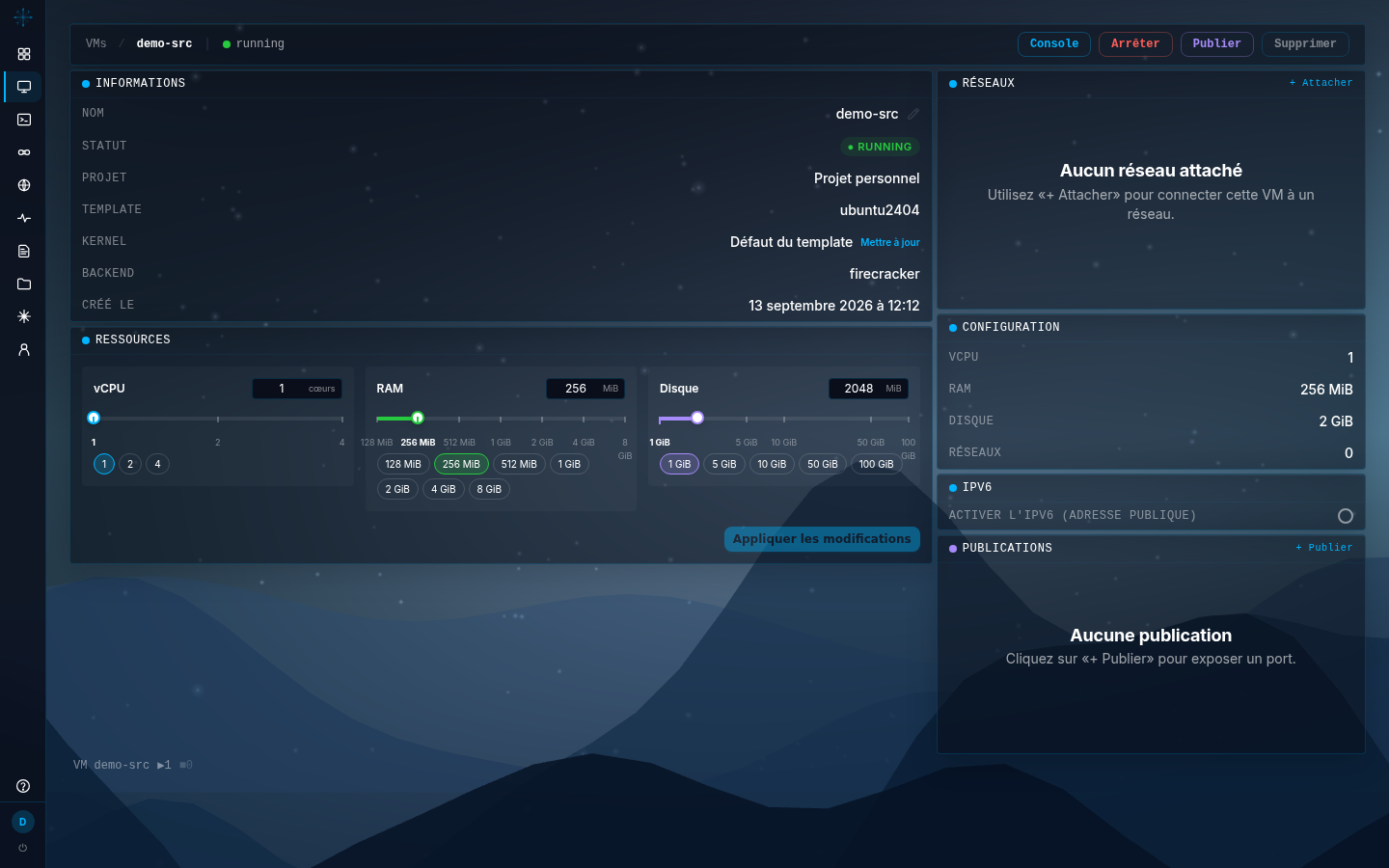Click the RAM slider handle
Image resolution: width=1389 pixels, height=868 pixels.
pos(418,418)
